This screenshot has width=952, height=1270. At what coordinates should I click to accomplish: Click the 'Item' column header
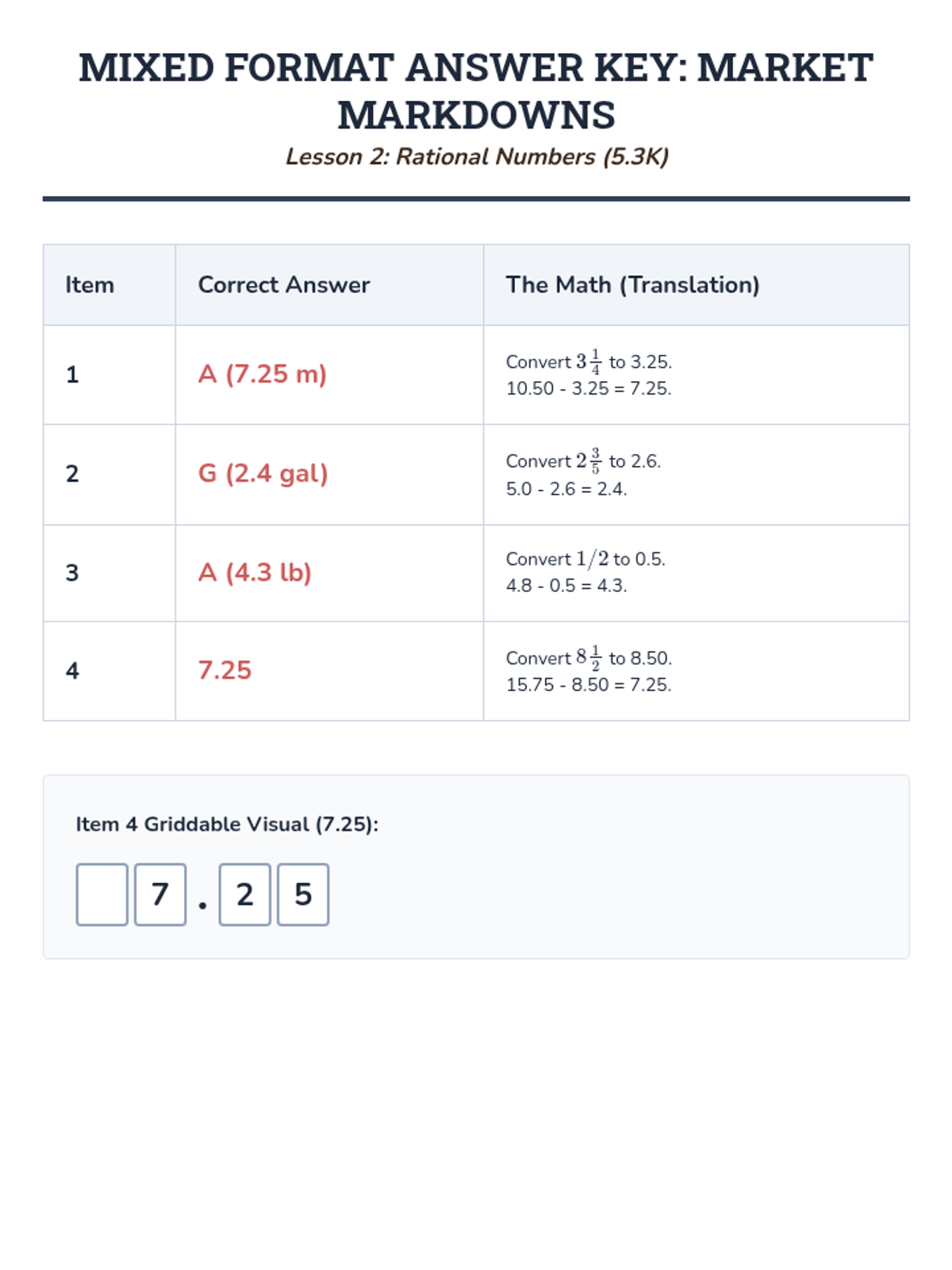coord(90,285)
